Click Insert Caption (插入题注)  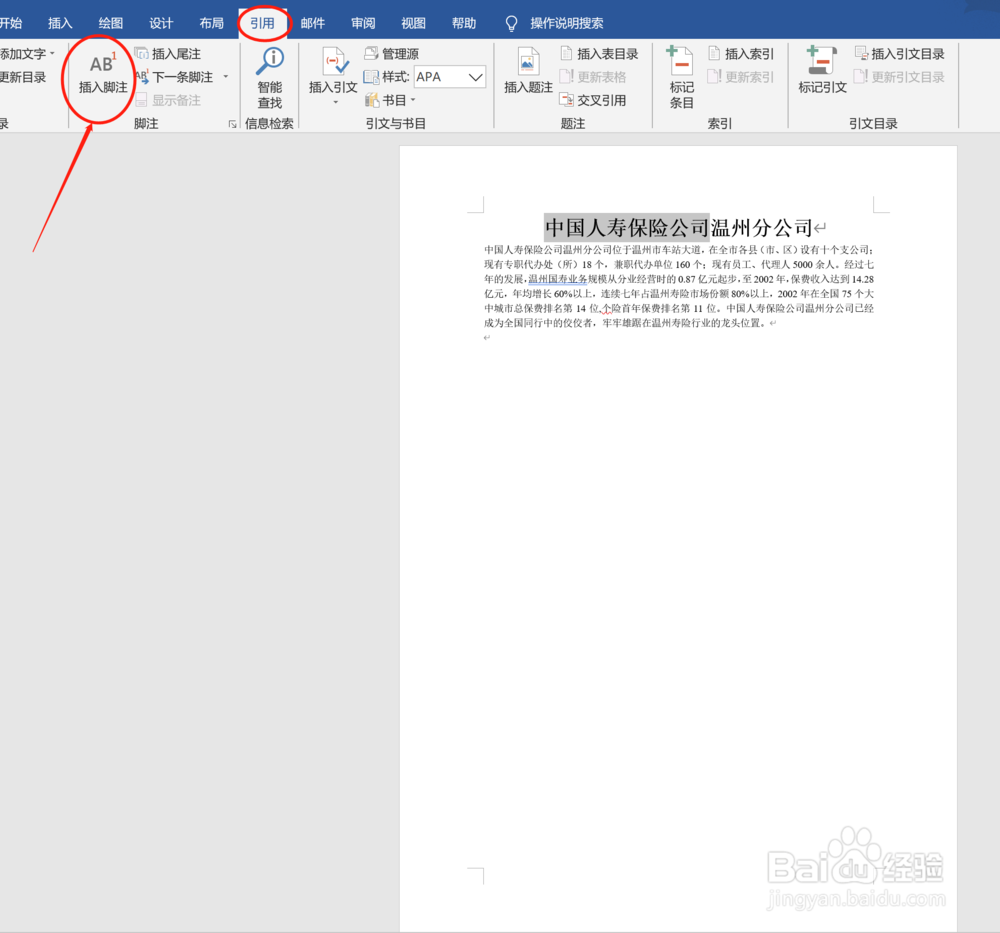point(528,71)
